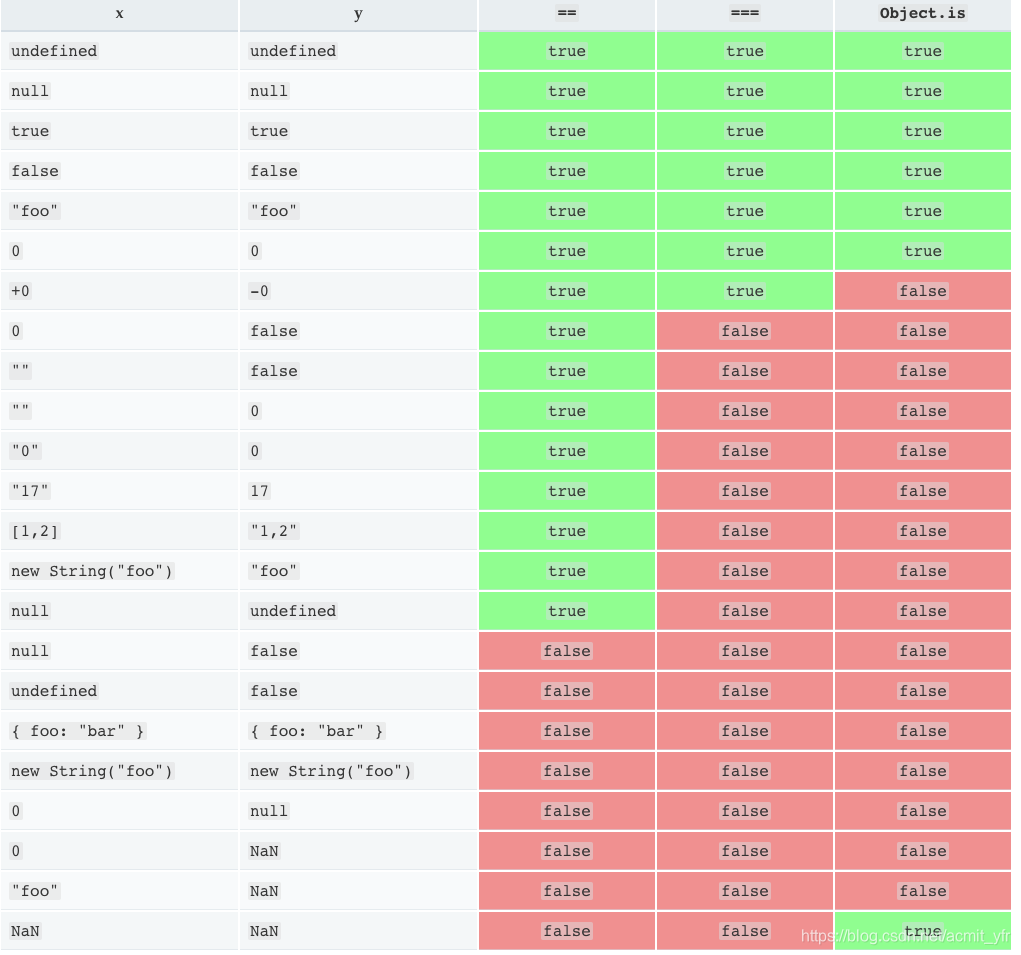Click == true for new String("foo") vs "foo"
This screenshot has width=1021, height=955.
point(566,571)
